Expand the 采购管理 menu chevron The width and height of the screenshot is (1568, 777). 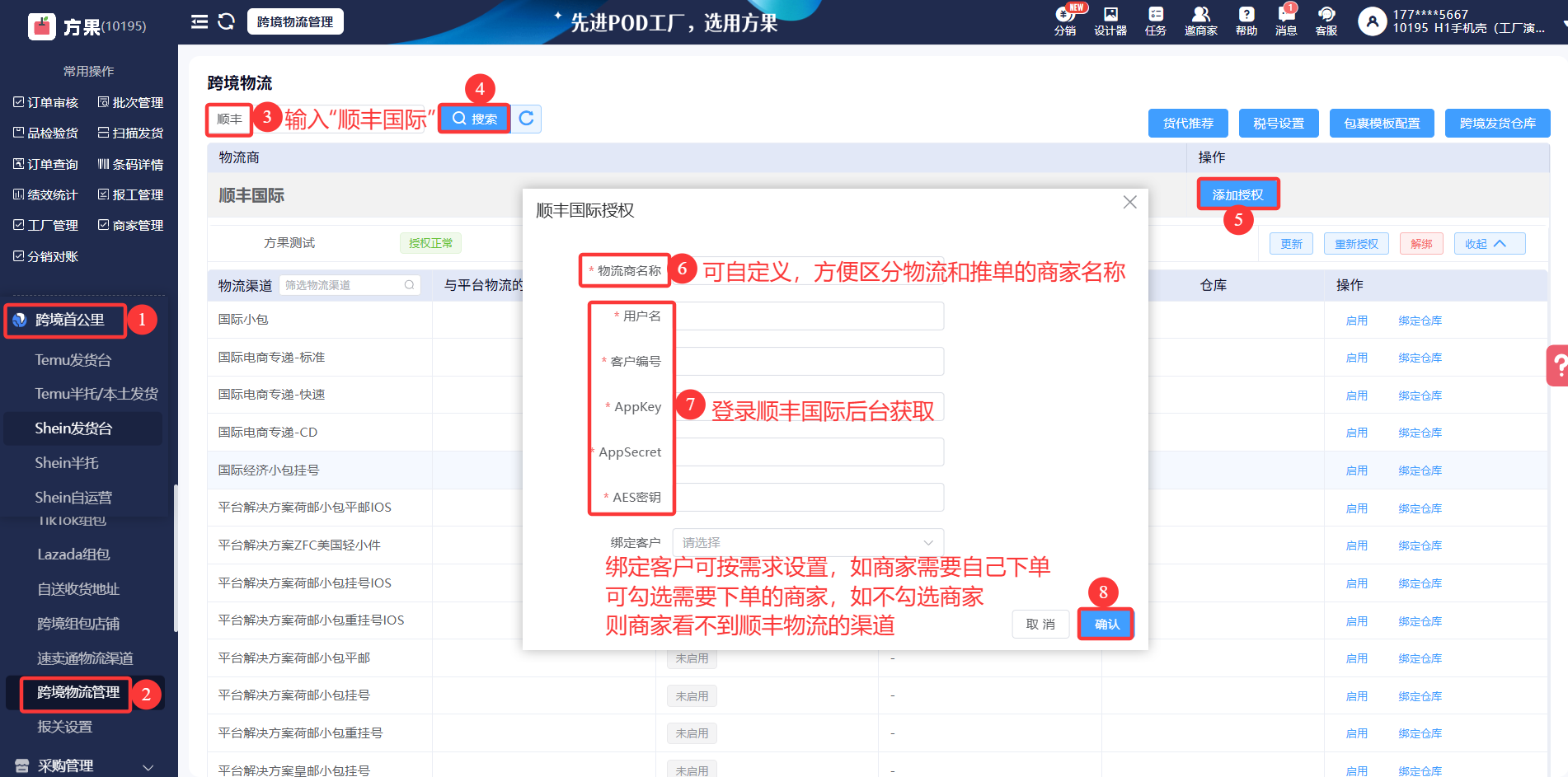click(148, 767)
